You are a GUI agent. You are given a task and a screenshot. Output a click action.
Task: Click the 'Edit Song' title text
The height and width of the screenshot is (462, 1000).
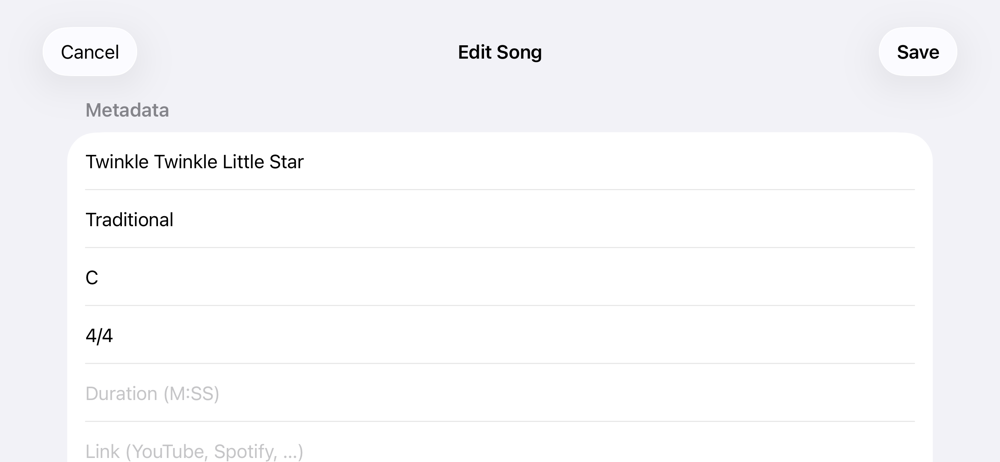[x=500, y=52]
